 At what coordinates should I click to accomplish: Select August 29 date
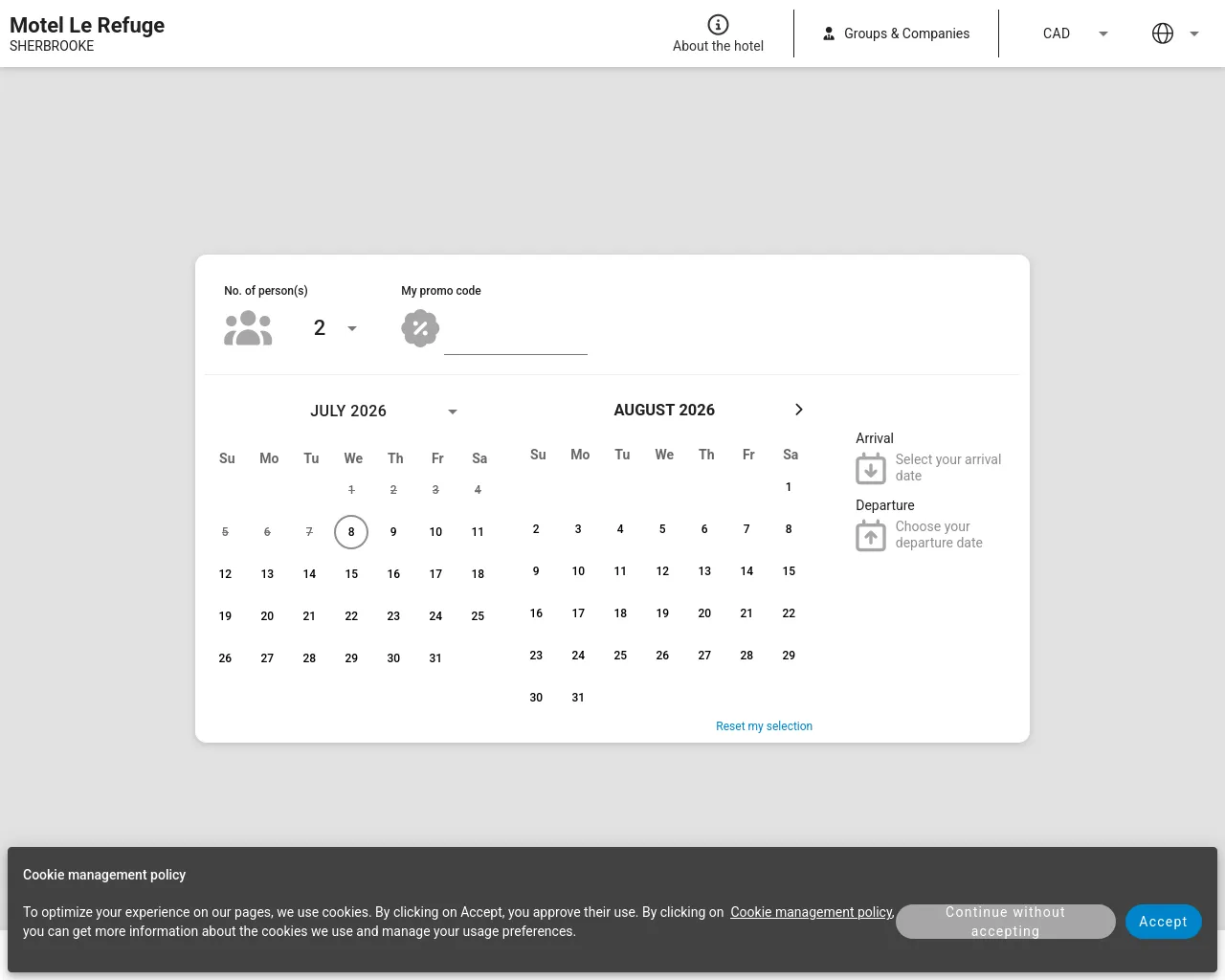click(x=789, y=656)
